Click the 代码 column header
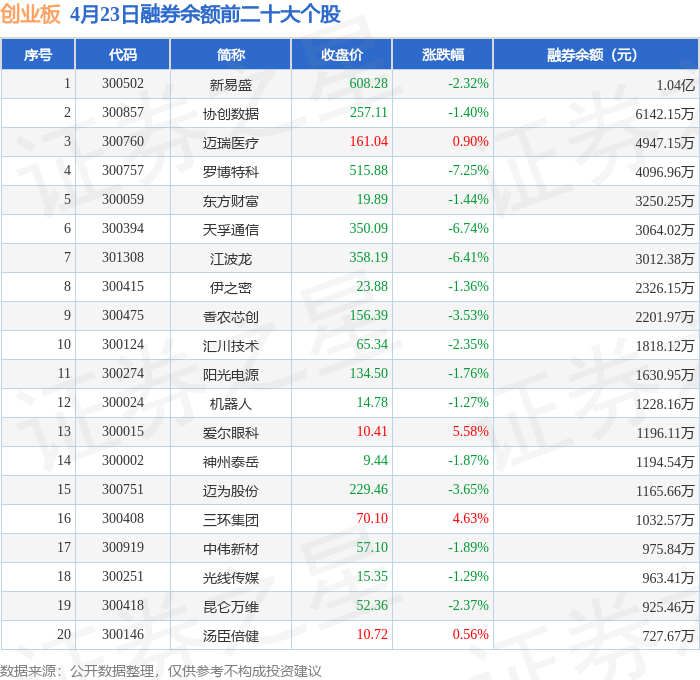 123,54
